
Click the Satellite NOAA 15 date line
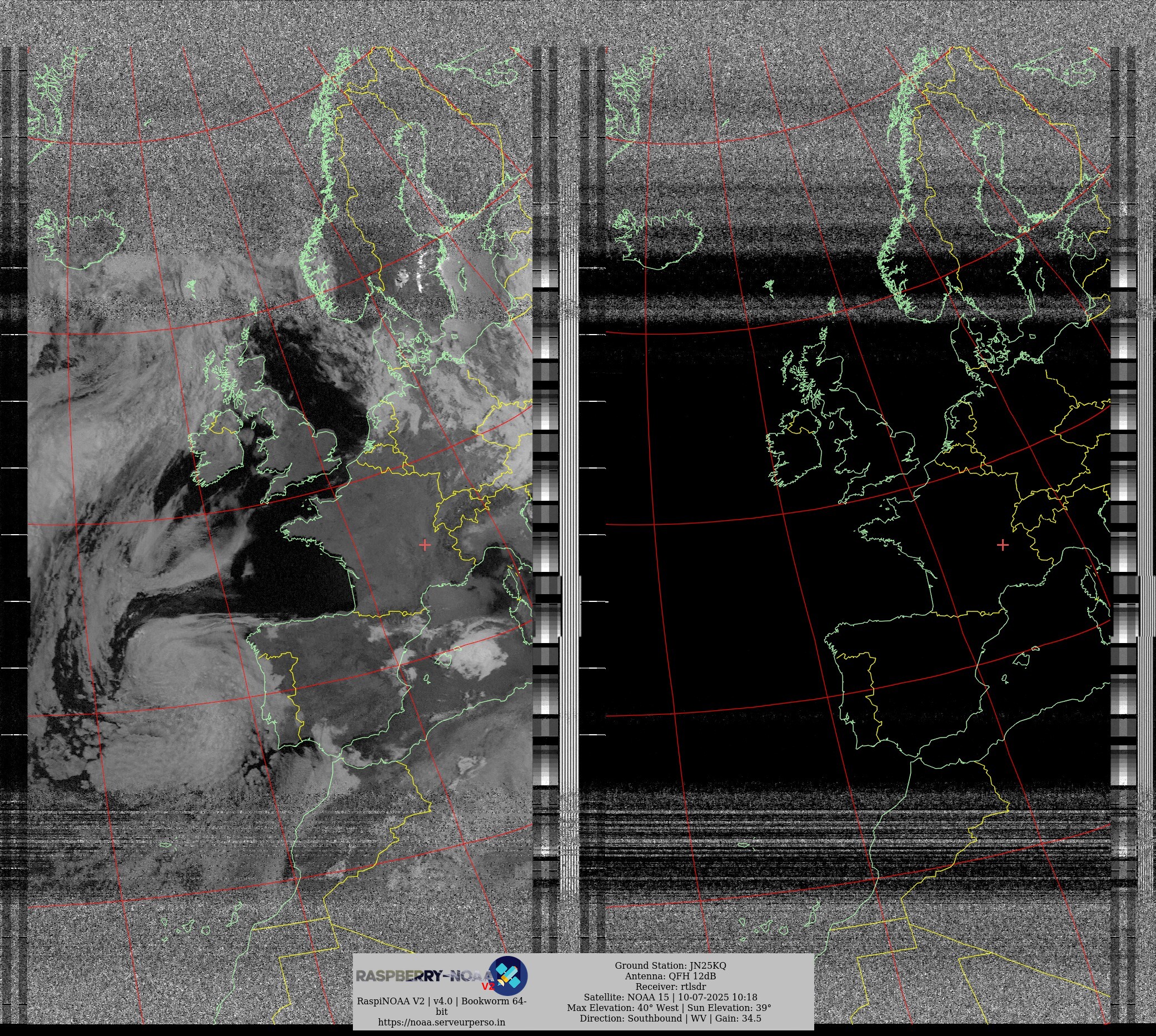click(x=670, y=997)
